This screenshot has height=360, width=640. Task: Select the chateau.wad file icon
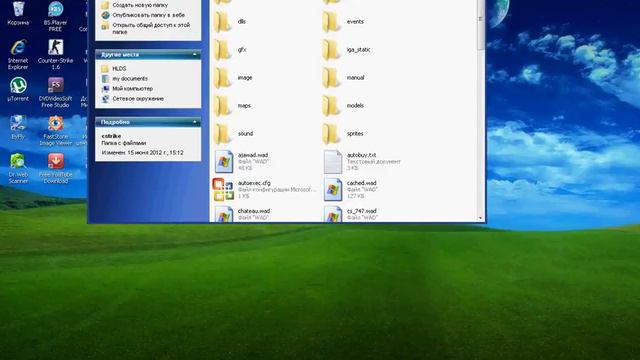tap(224, 214)
